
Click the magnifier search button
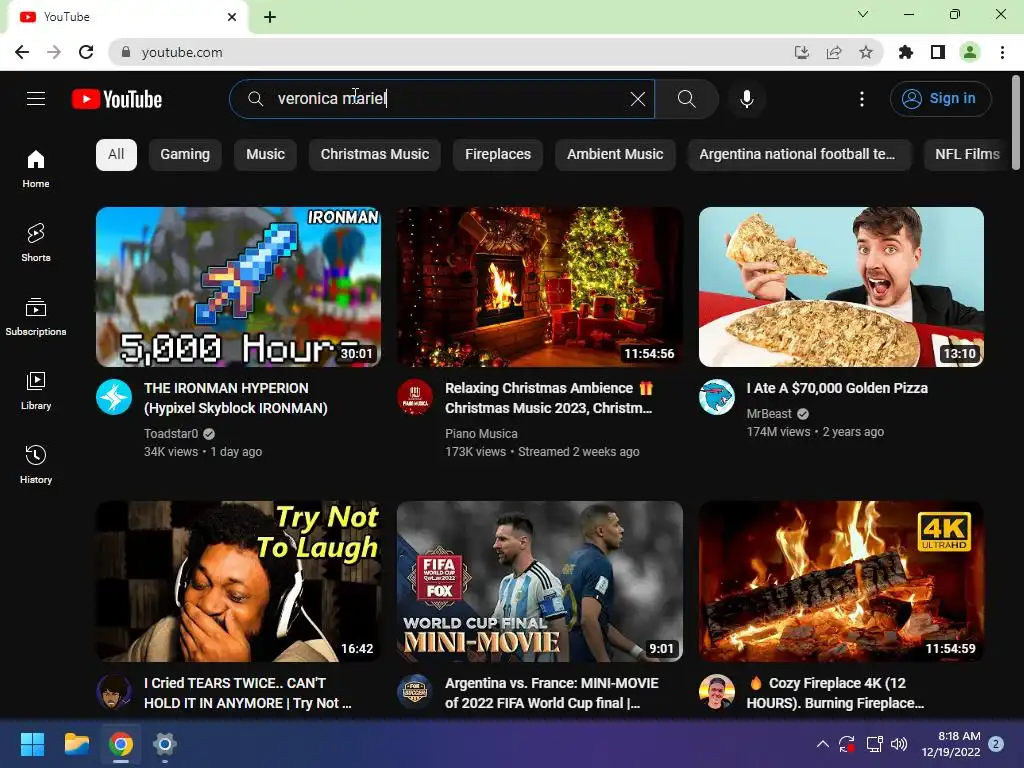pyautogui.click(x=686, y=99)
